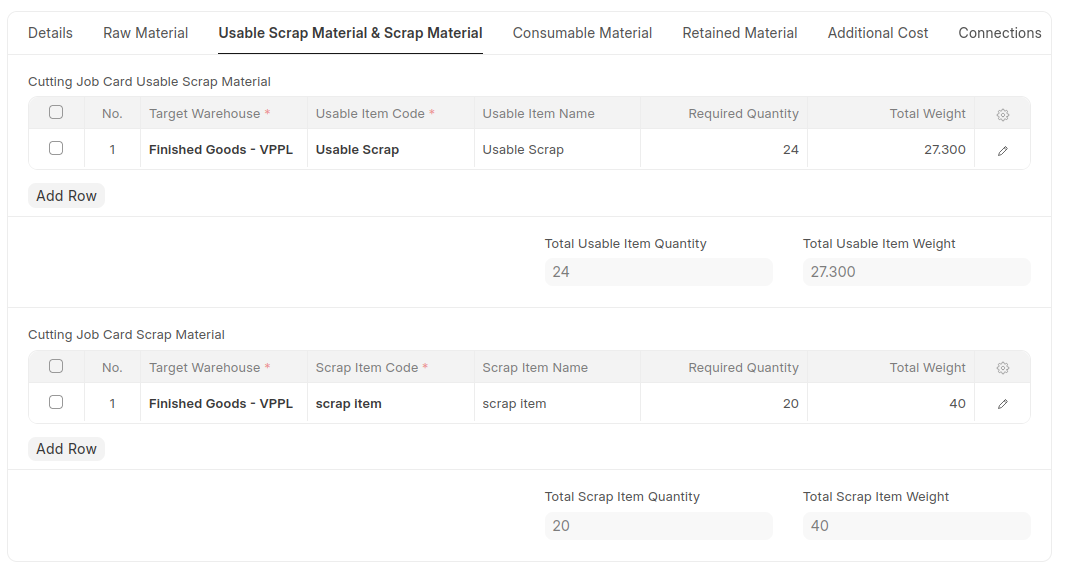Edit the Usable Scrap row via pencil icon
Image resolution: width=1065 pixels, height=575 pixels.
[x=1003, y=151]
